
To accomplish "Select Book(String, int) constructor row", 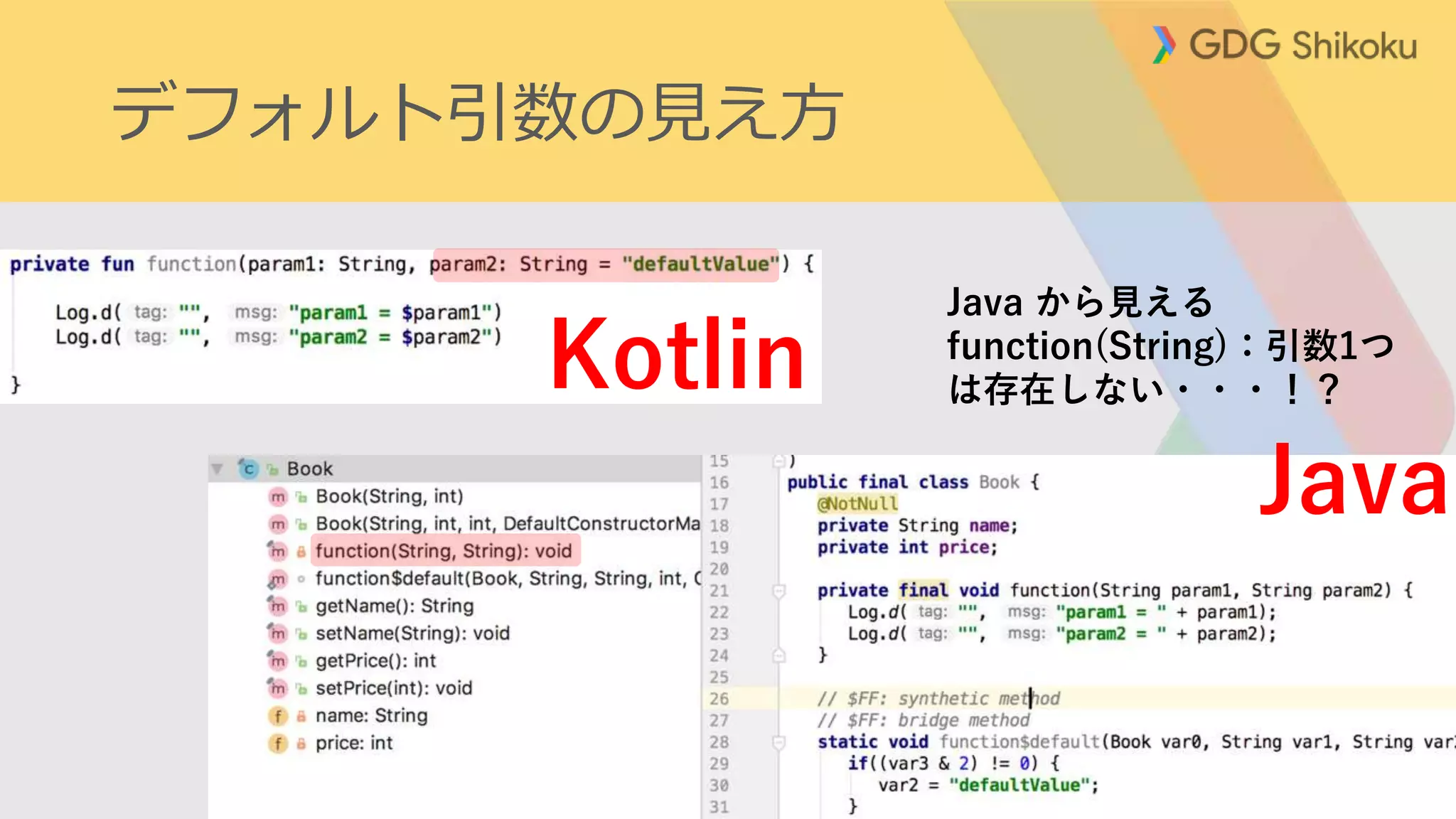I will 454,496.
